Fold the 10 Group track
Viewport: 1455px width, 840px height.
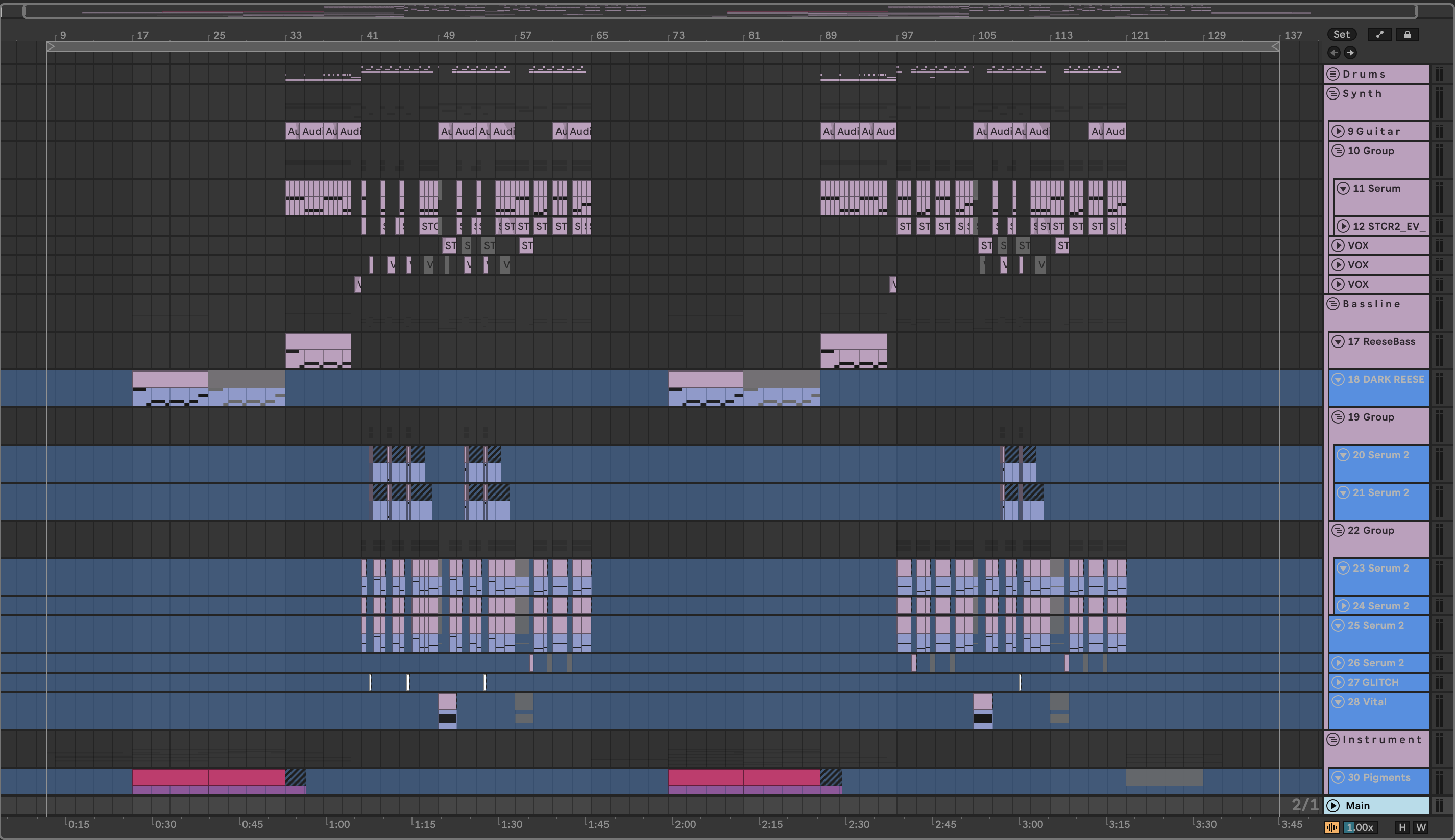click(x=1338, y=151)
